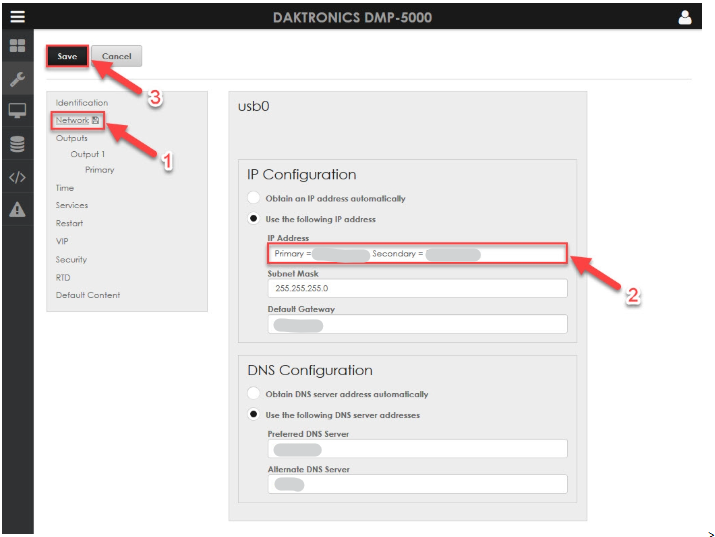Open the Network settings section
The height and width of the screenshot is (537, 715).
click(72, 120)
